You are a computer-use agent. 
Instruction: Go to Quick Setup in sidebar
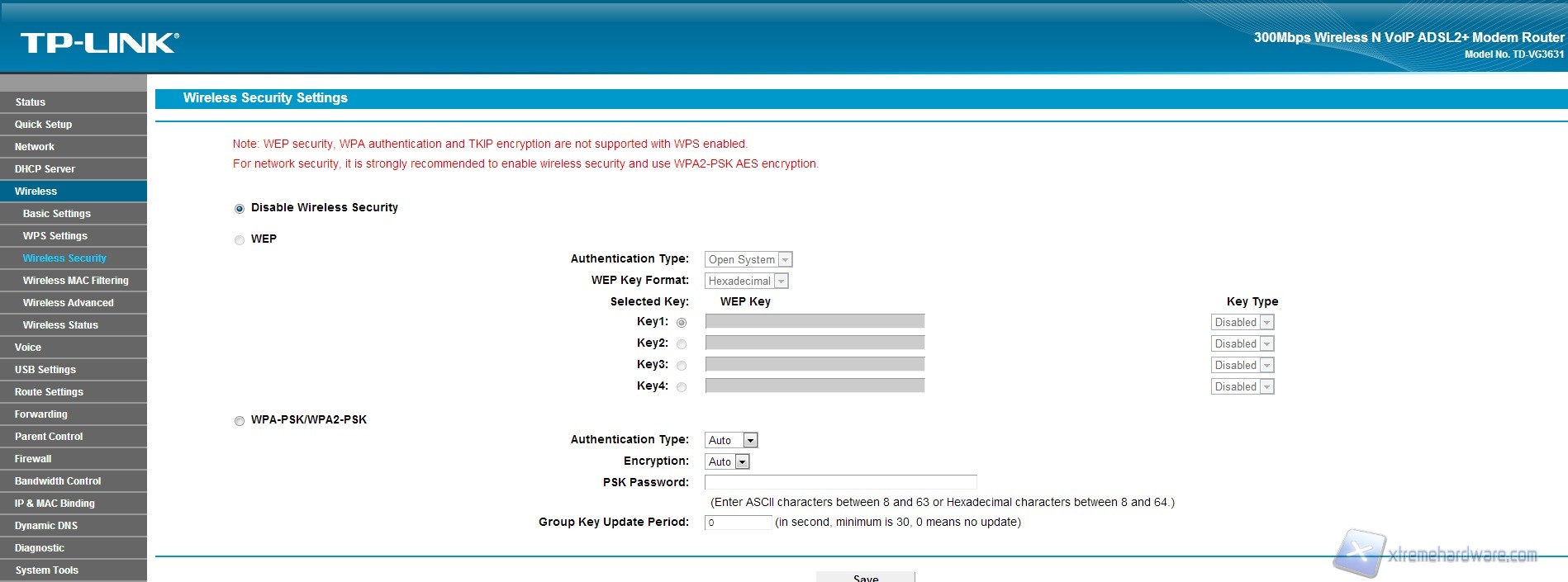coord(44,125)
